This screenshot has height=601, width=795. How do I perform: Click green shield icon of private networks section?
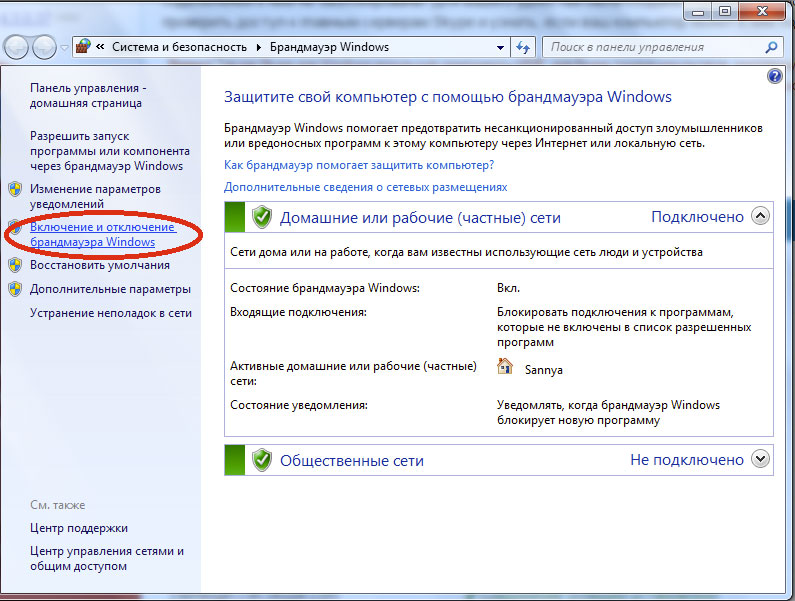coord(262,217)
